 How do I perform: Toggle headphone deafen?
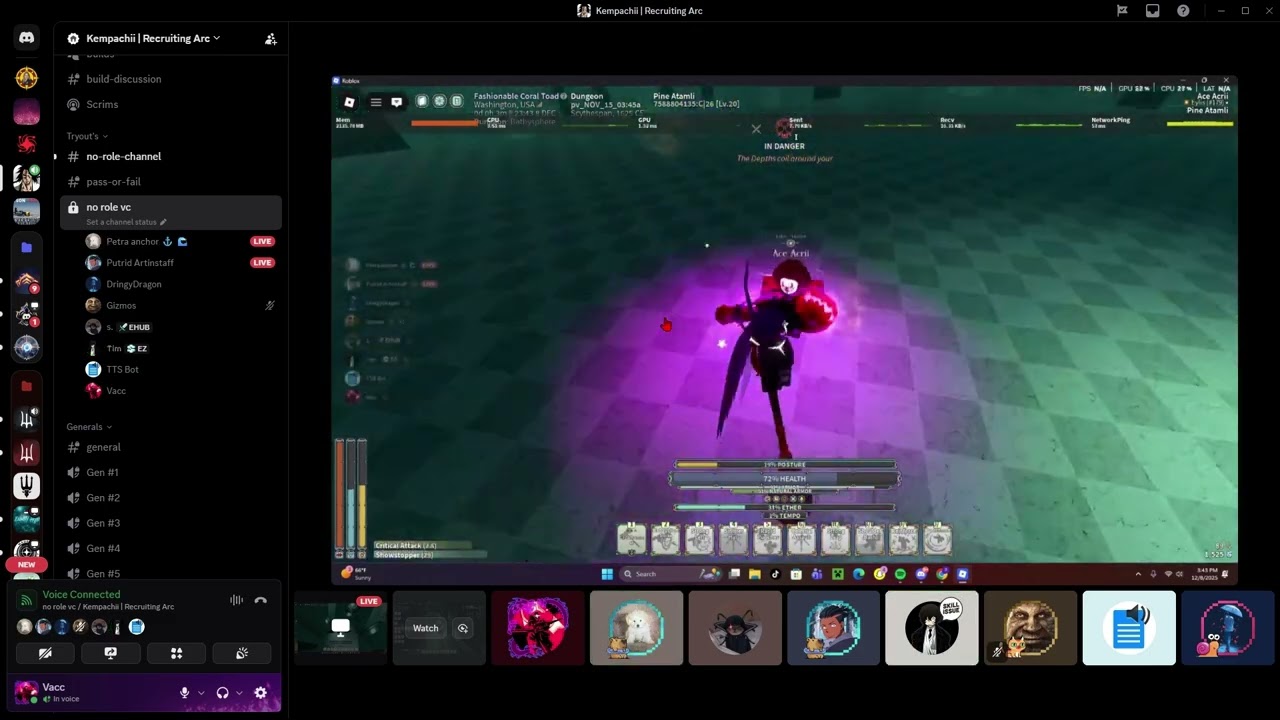[222, 692]
